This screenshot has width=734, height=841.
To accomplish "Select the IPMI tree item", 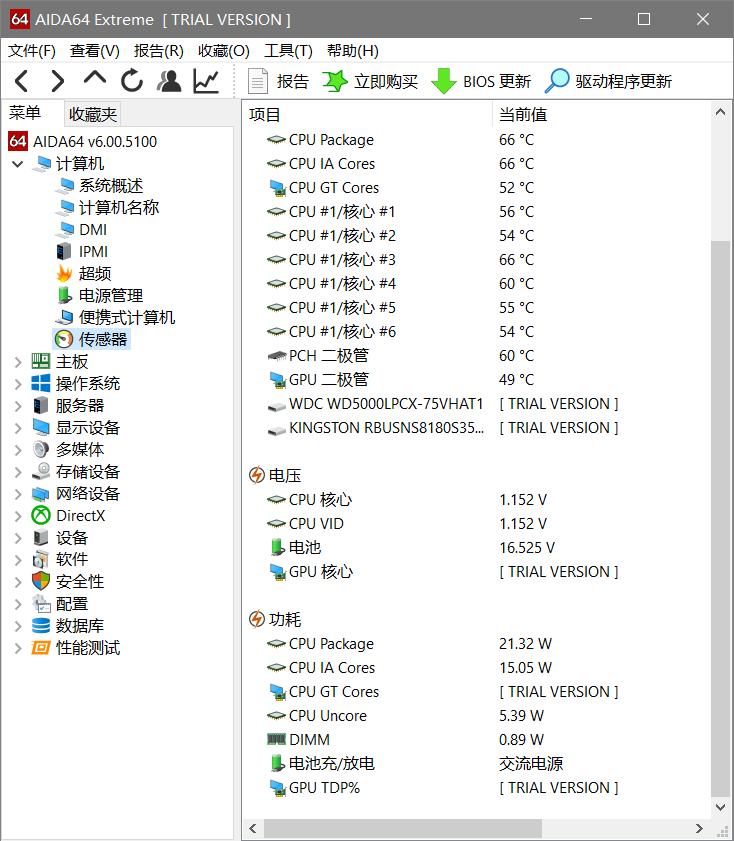I will 93,252.
